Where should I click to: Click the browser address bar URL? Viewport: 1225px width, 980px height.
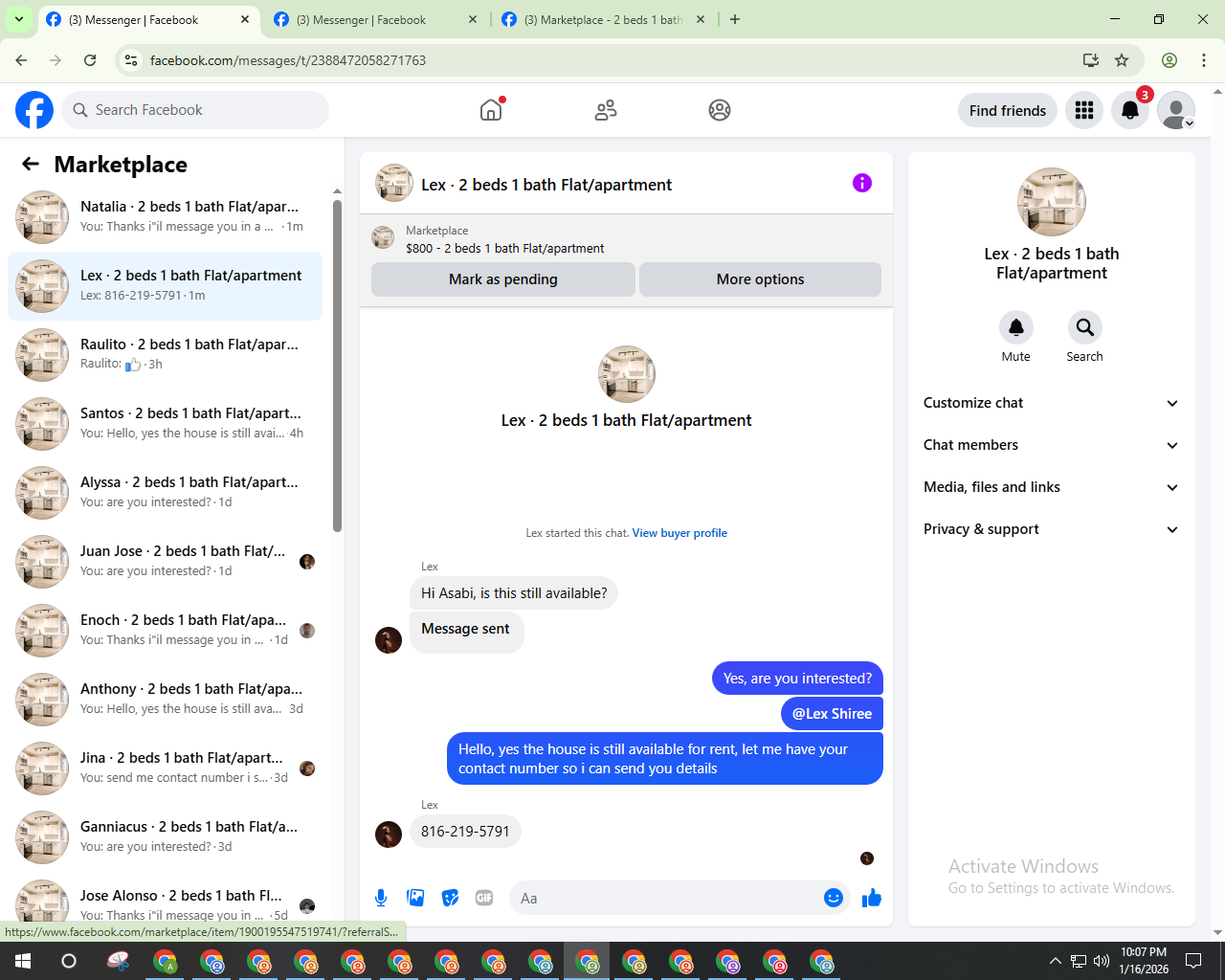tap(287, 60)
